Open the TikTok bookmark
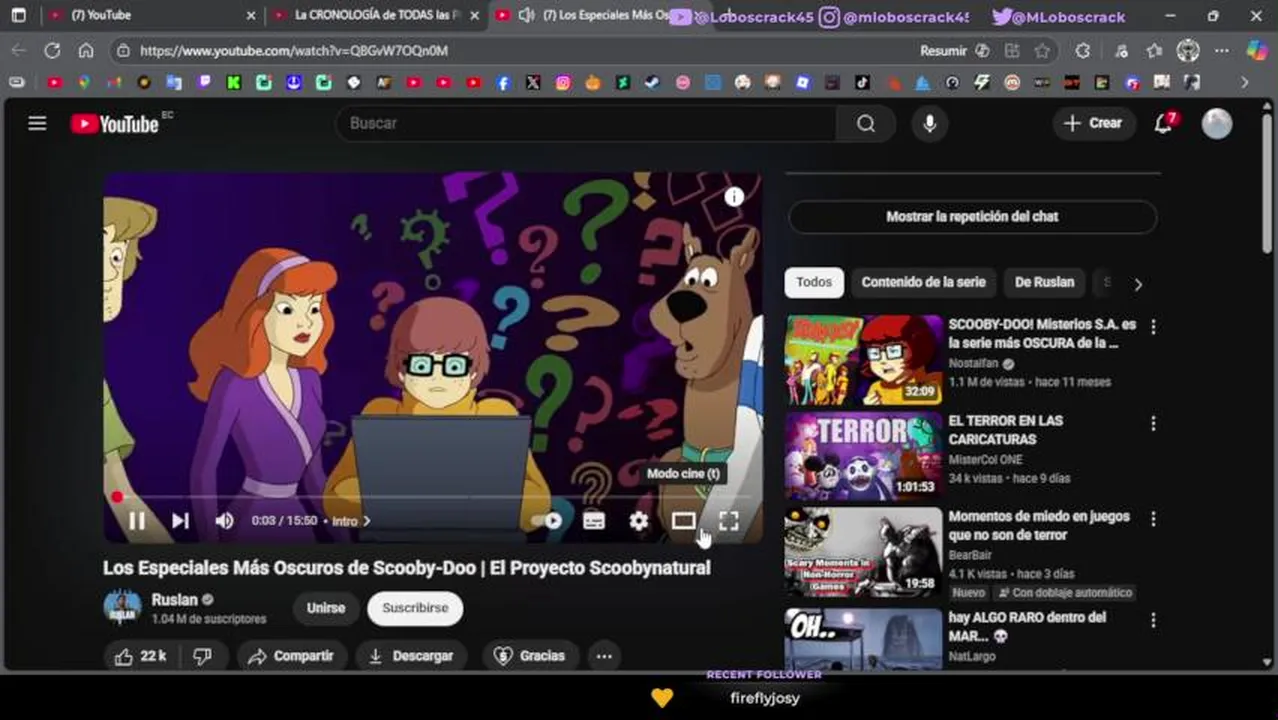Screen dimensions: 1278x720 tap(862, 83)
